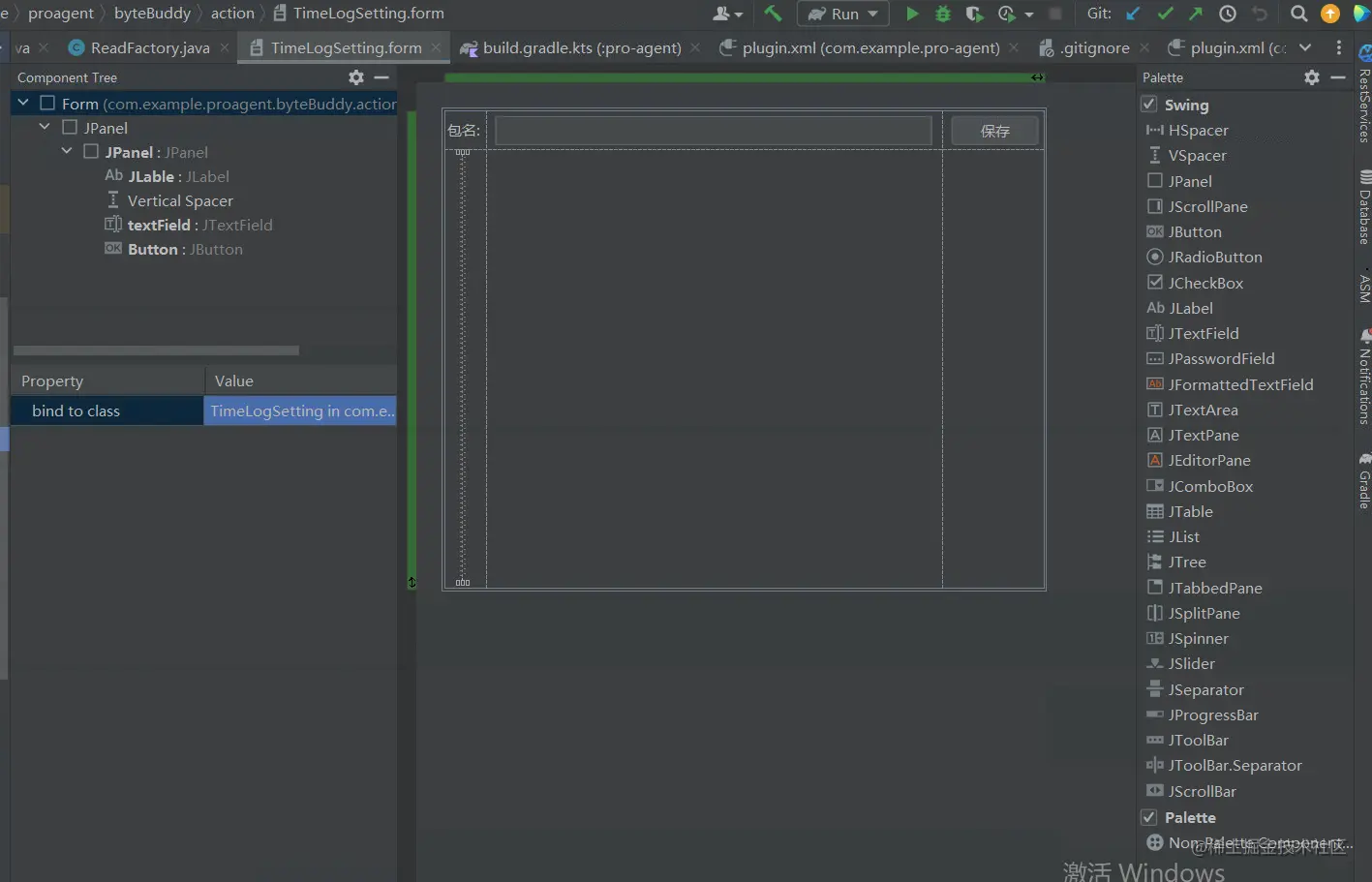The image size is (1372, 882).
Task: Open the Run configuration dropdown
Action: tap(843, 14)
